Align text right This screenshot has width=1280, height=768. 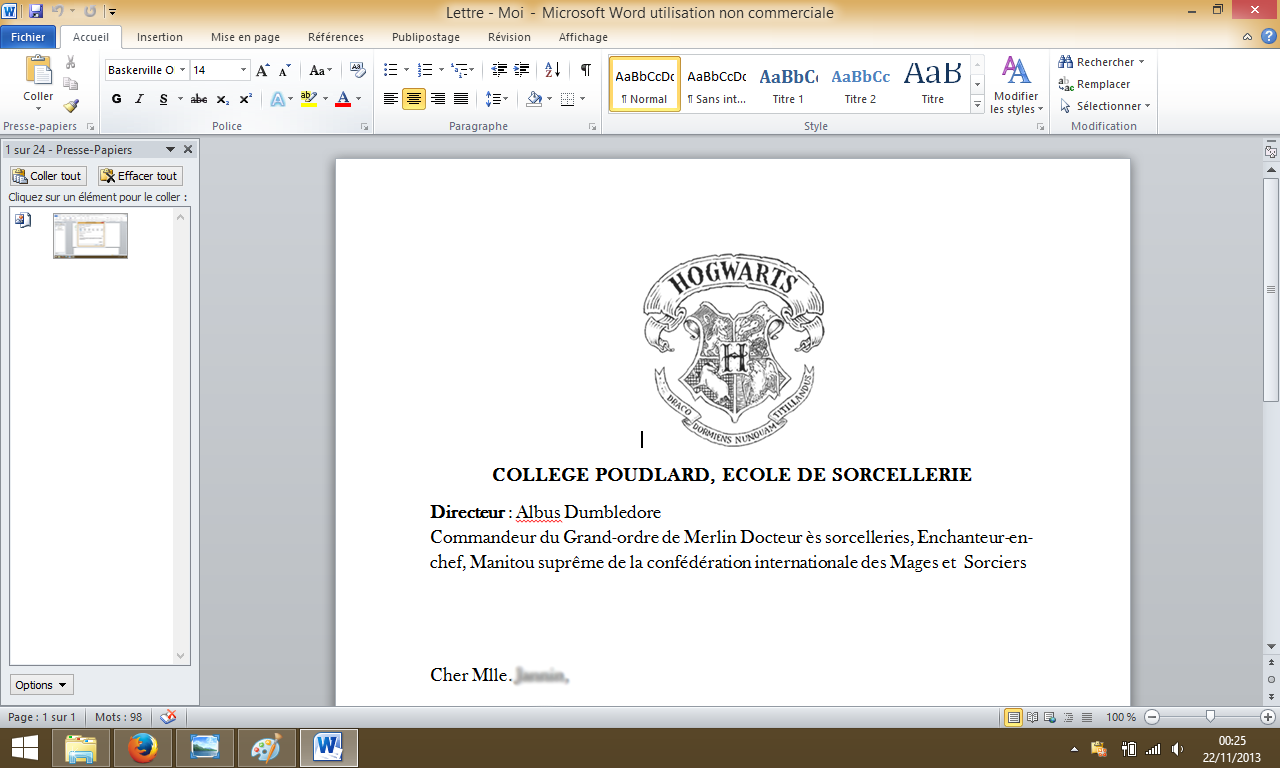point(437,99)
